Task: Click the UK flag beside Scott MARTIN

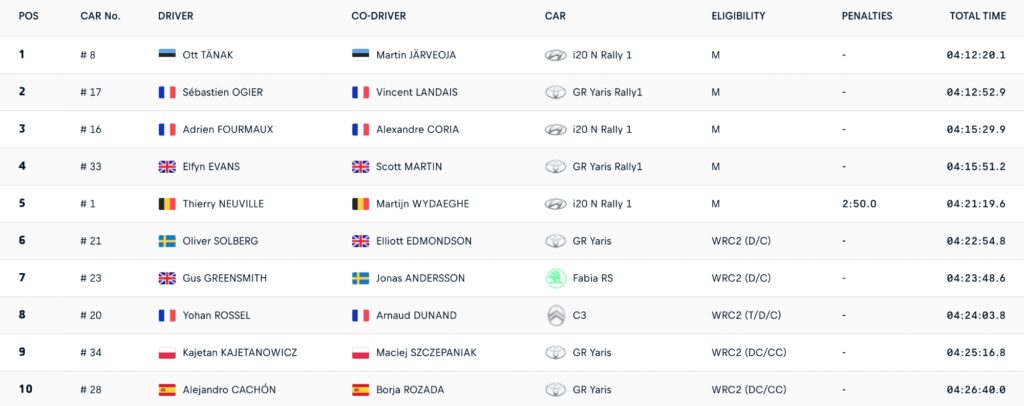Action: tap(360, 166)
